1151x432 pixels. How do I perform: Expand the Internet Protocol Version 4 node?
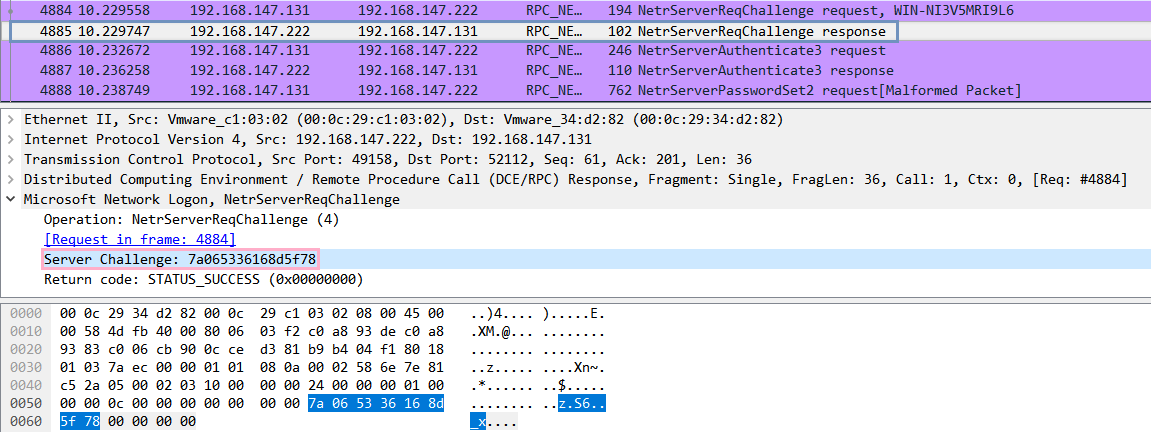pyautogui.click(x=11, y=140)
